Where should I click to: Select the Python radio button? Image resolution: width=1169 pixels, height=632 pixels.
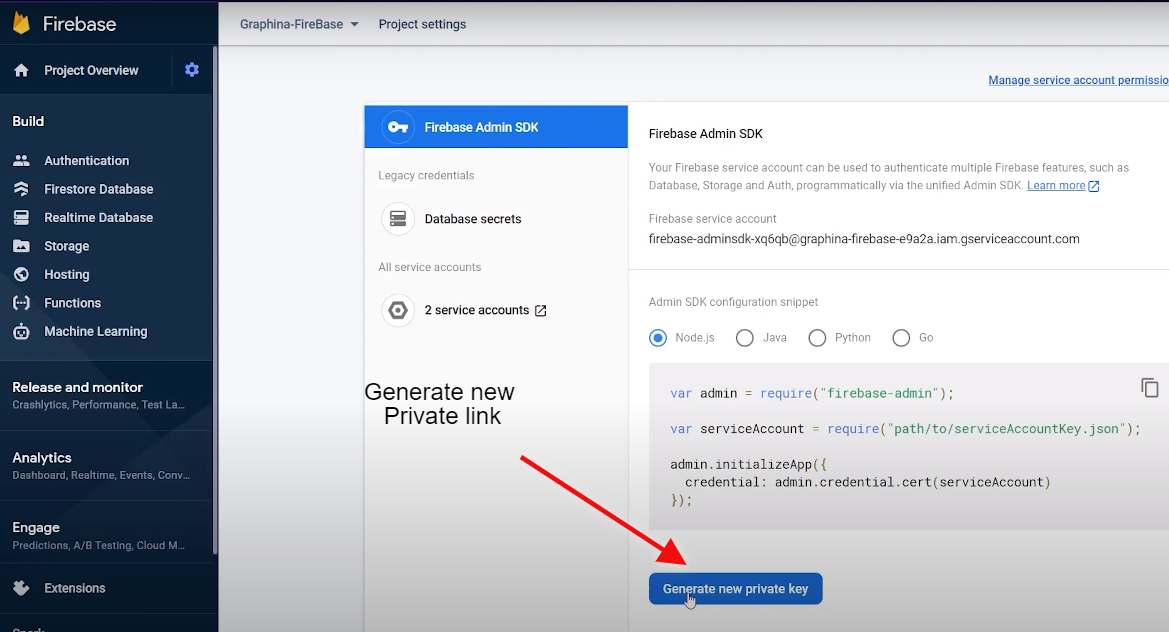click(817, 338)
